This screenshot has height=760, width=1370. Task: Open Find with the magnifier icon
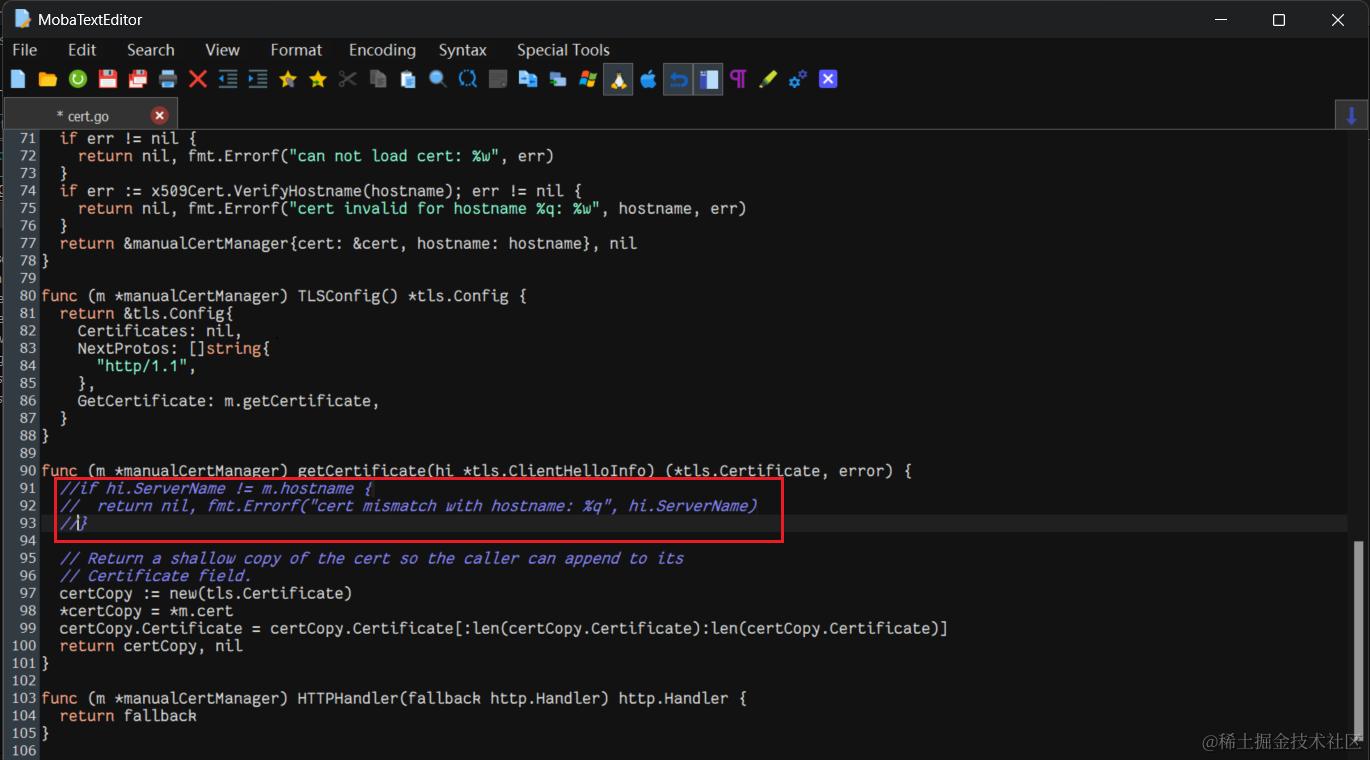[x=438, y=79]
